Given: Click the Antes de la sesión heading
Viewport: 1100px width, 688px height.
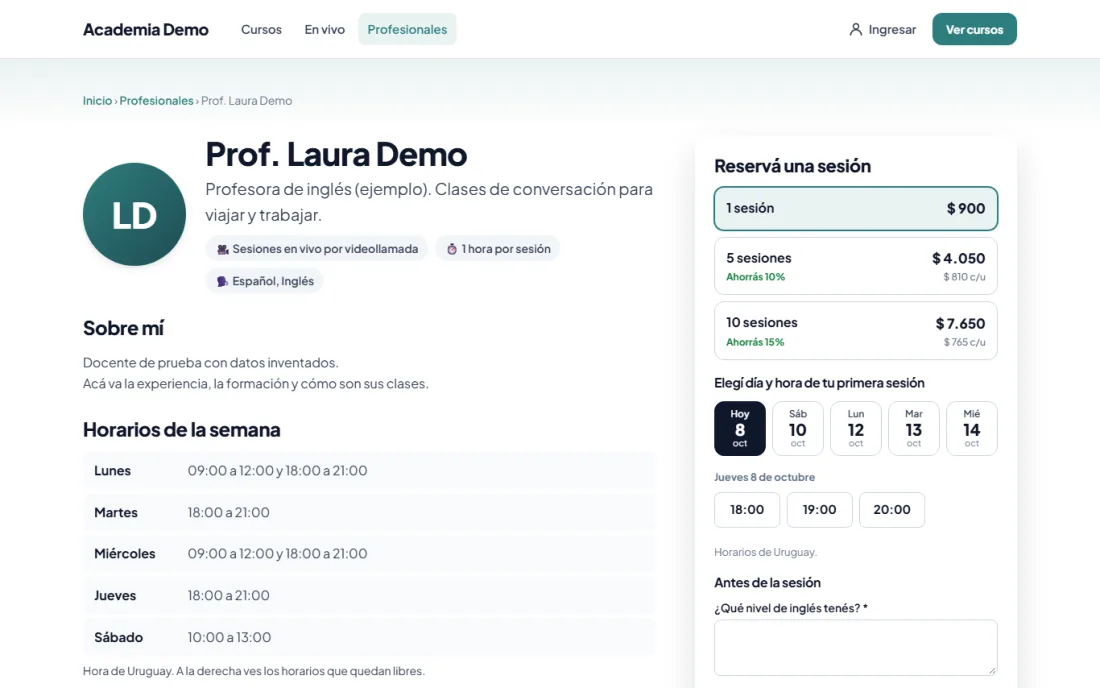Looking at the screenshot, I should 767,583.
